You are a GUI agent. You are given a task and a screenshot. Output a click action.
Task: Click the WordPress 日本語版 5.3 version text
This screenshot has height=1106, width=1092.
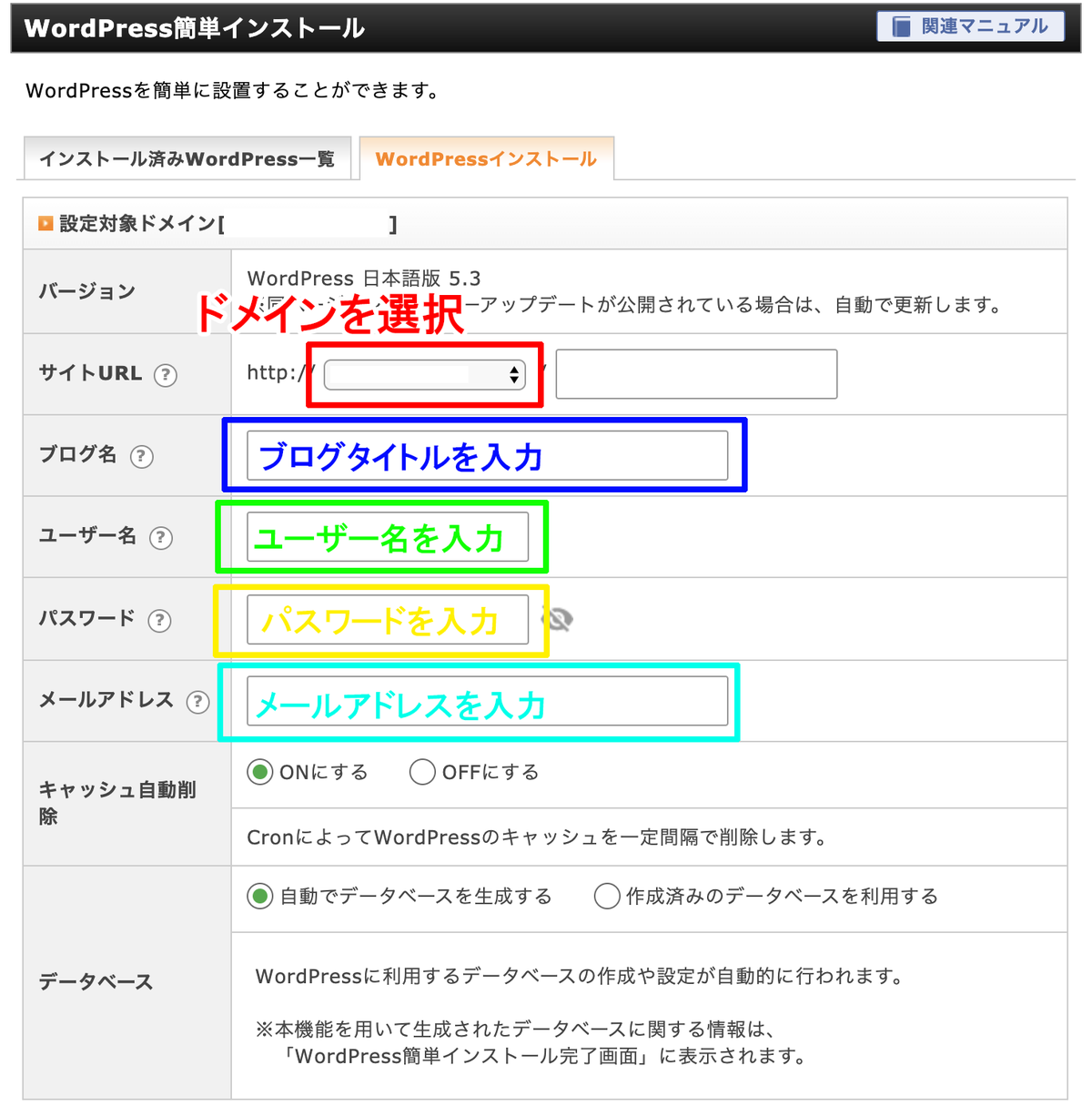364,278
